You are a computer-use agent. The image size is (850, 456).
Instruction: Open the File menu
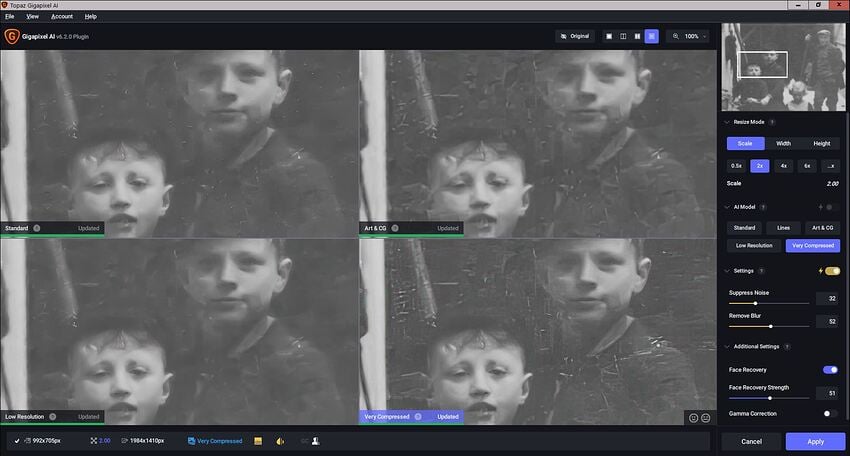point(10,17)
